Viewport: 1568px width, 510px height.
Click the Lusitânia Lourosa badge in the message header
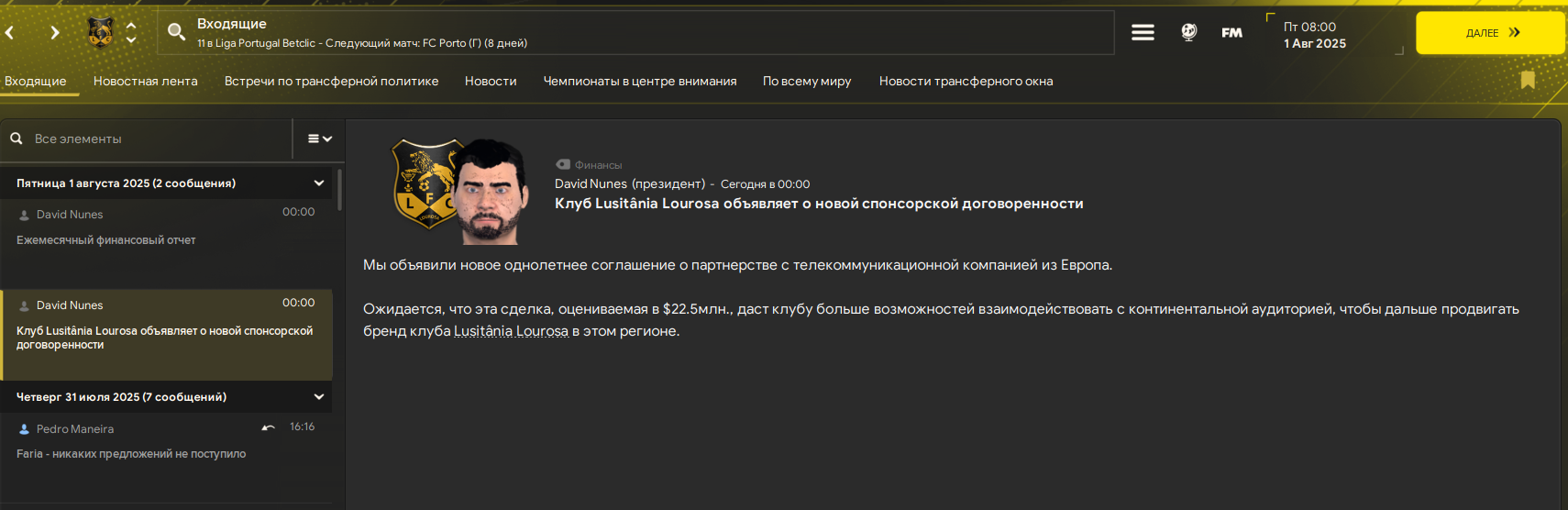tap(425, 184)
